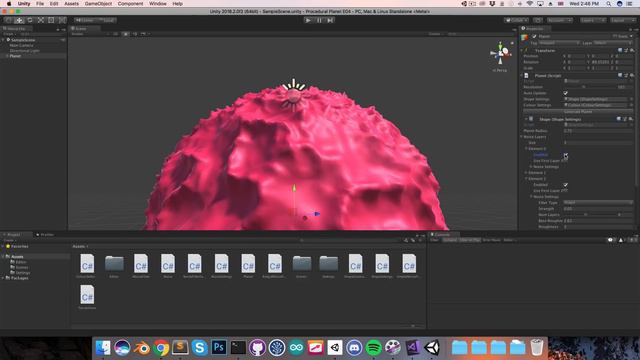
Task: Toggle Element 0 Enabled checkbox
Action: [566, 155]
